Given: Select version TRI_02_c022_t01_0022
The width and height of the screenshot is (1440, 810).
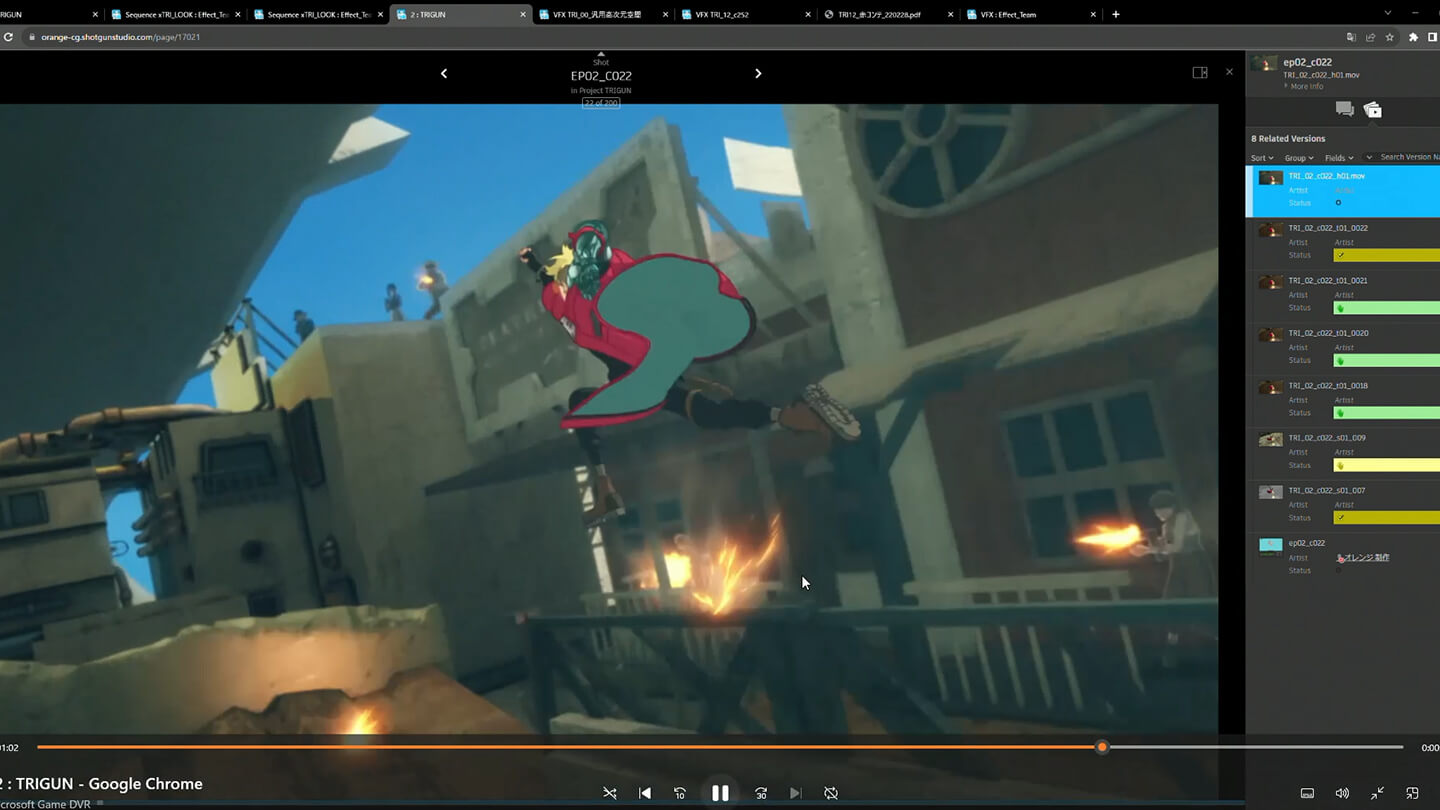Looking at the screenshot, I should click(x=1343, y=243).
